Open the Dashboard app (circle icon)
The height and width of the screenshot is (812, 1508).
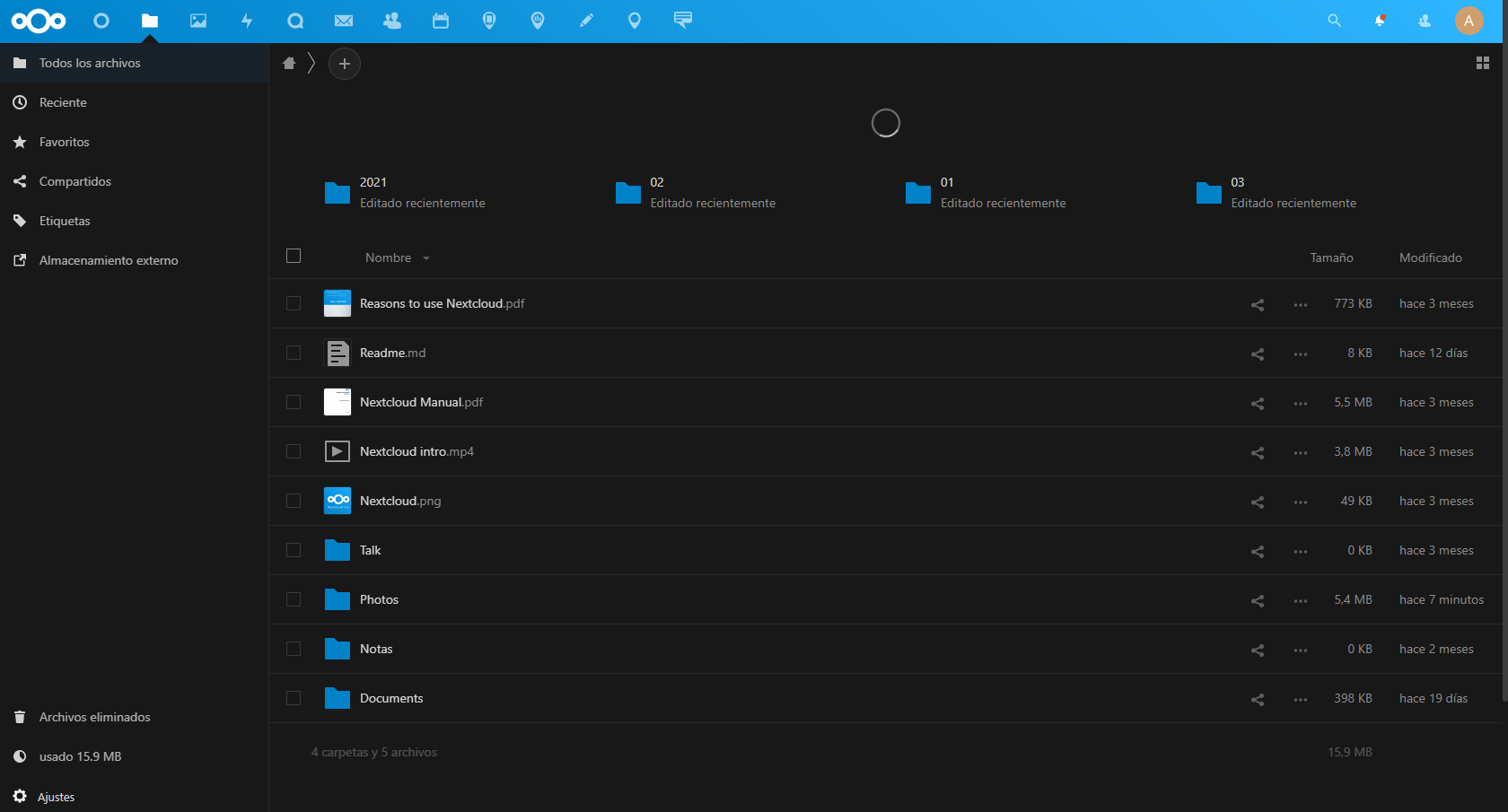[x=101, y=21]
